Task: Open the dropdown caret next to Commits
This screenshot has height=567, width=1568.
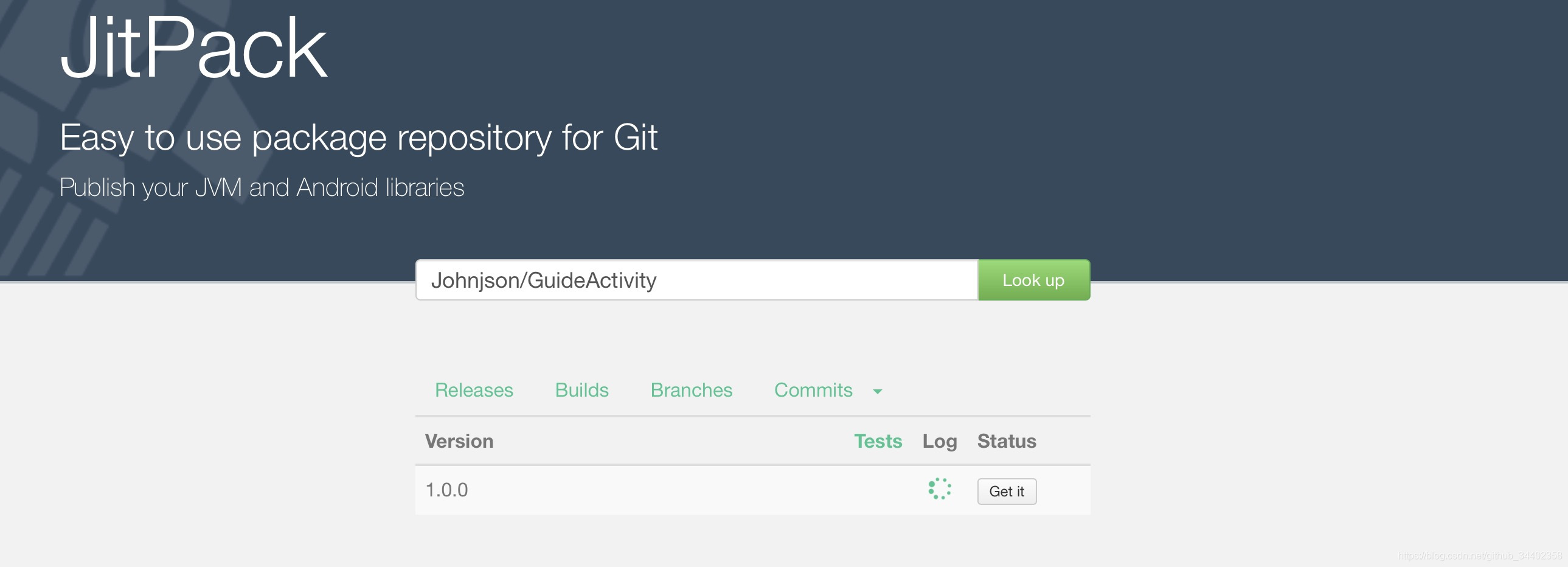Action: tap(877, 392)
